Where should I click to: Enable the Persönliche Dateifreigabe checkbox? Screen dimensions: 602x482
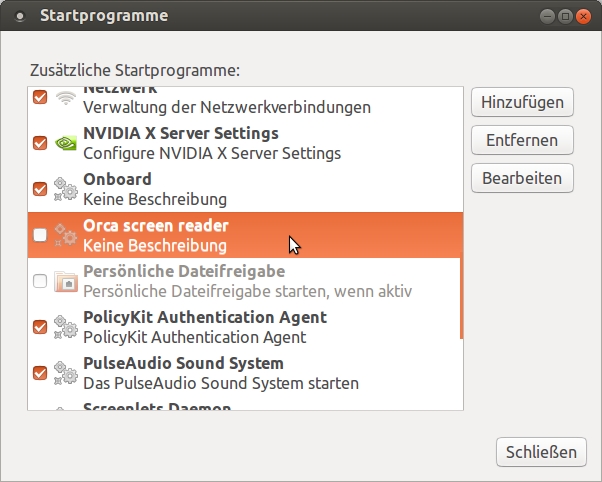[x=40, y=281]
